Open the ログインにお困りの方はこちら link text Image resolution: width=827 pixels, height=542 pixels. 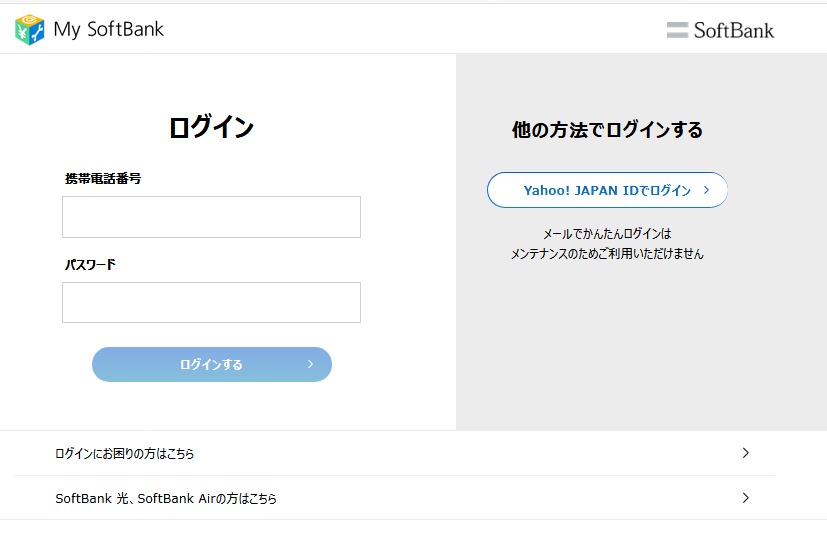125,454
